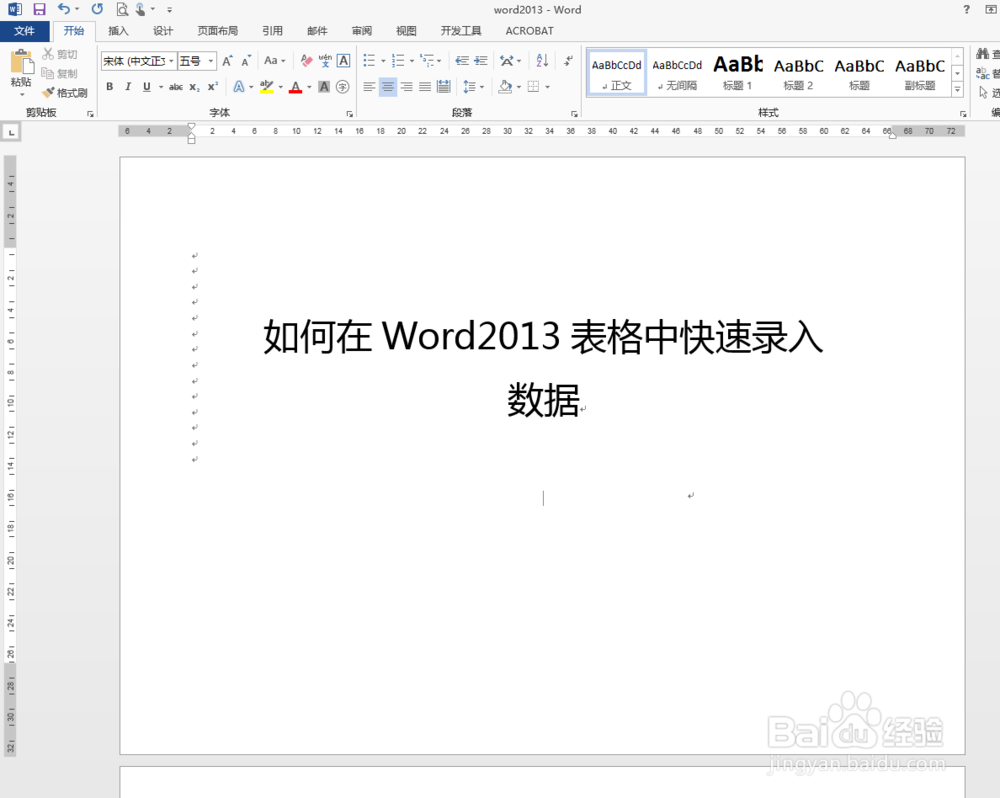Insert enclosed character (字 in circle)
1000x798 pixels.
click(343, 87)
